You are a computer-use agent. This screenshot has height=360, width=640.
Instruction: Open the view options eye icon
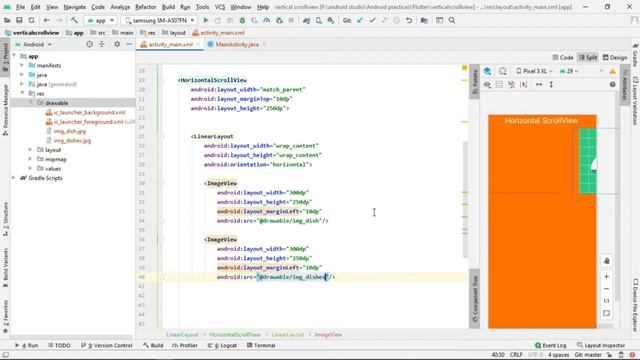pyautogui.click(x=487, y=84)
